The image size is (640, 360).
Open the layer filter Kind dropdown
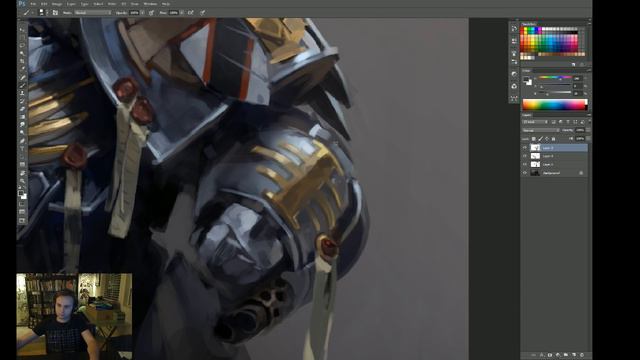pos(535,122)
